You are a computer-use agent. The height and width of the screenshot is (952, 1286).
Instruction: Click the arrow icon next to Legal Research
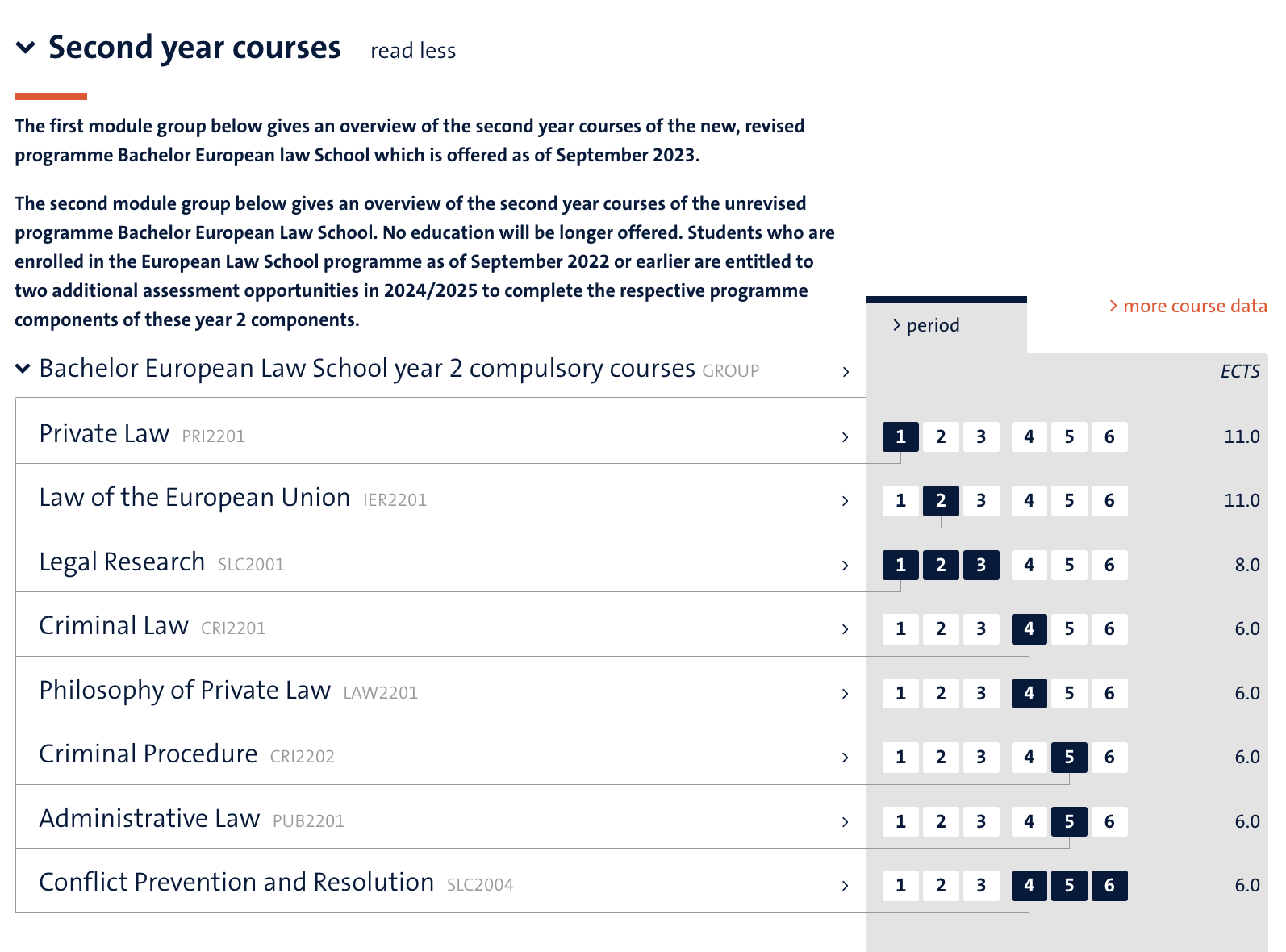click(x=845, y=565)
